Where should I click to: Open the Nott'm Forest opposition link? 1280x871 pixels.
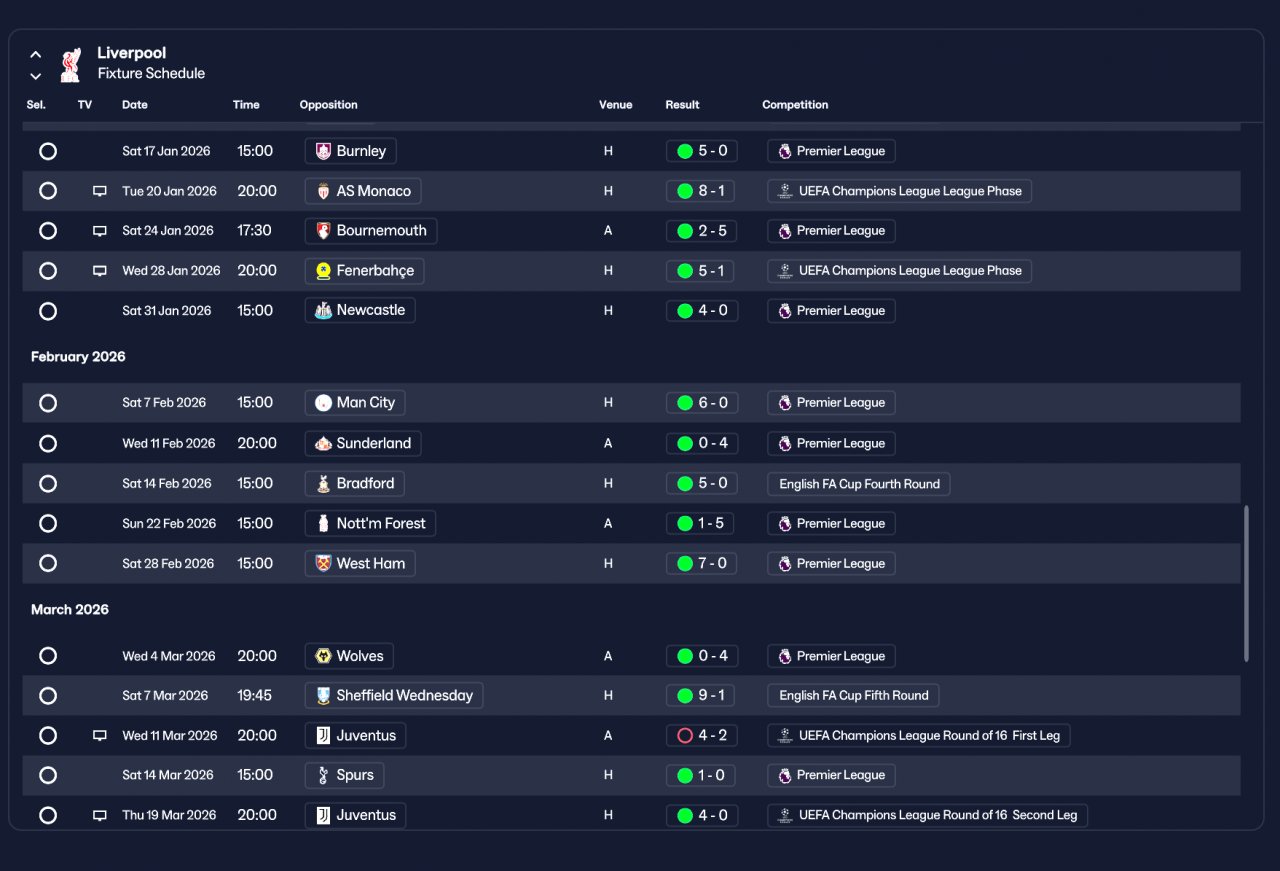tap(371, 523)
